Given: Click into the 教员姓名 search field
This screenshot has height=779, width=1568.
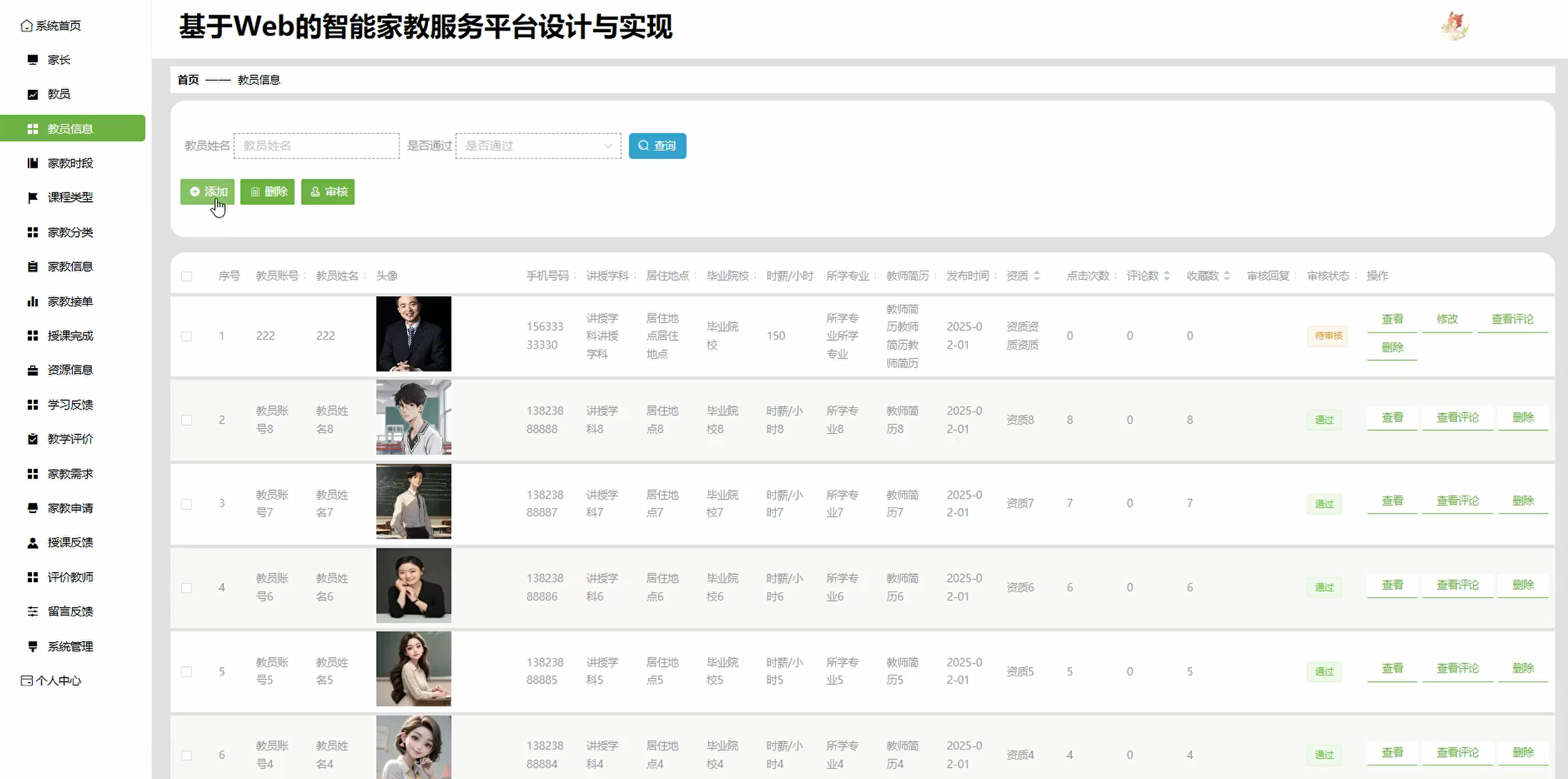Looking at the screenshot, I should coord(316,146).
